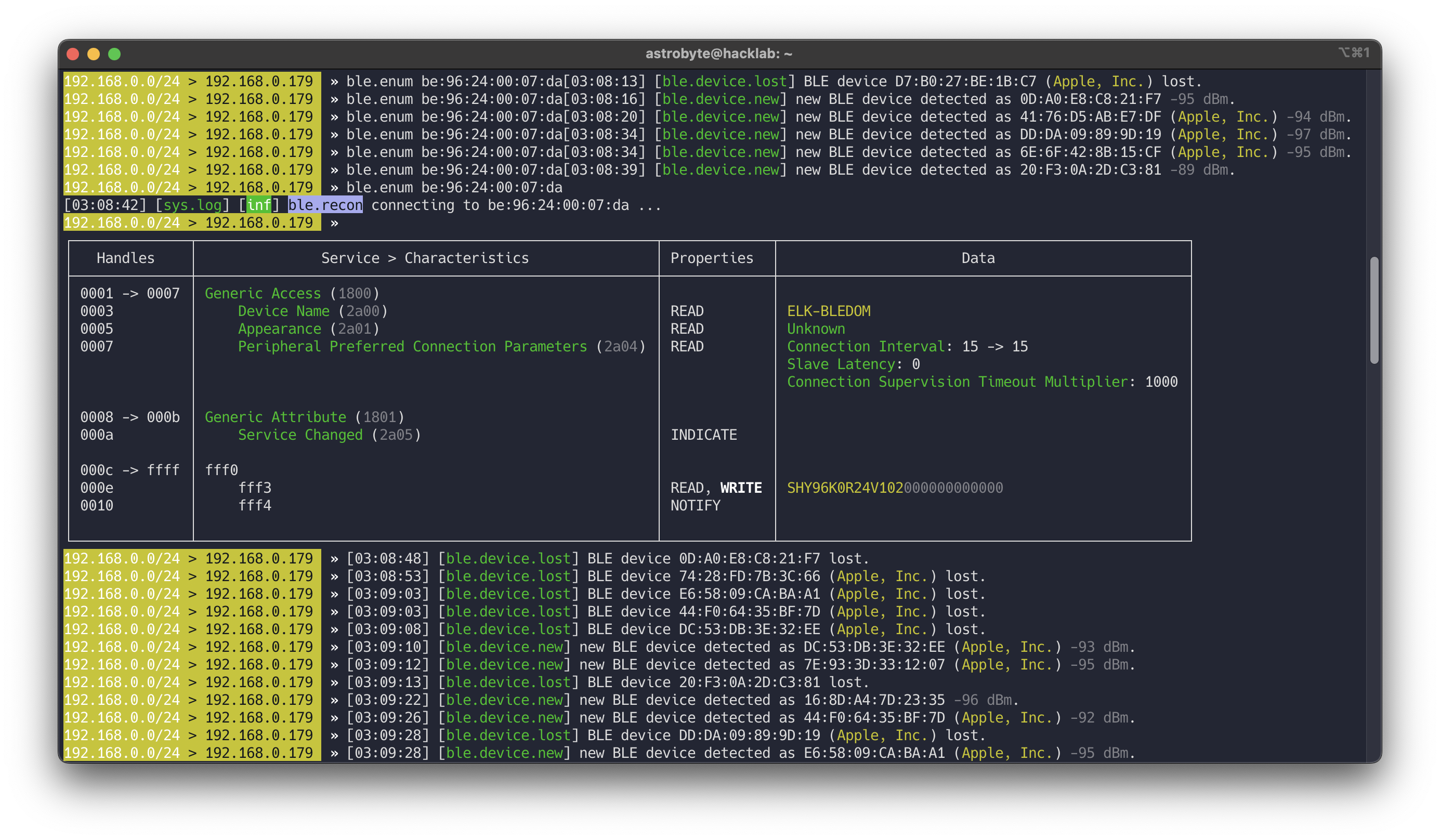This screenshot has width=1440, height=840.
Task: Click the Properties column header
Action: tap(712, 258)
